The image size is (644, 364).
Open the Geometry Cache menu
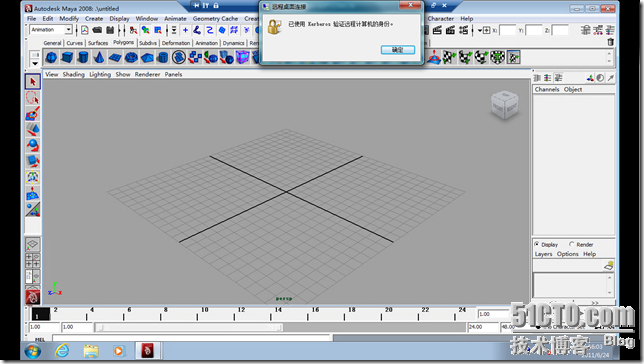pos(215,18)
